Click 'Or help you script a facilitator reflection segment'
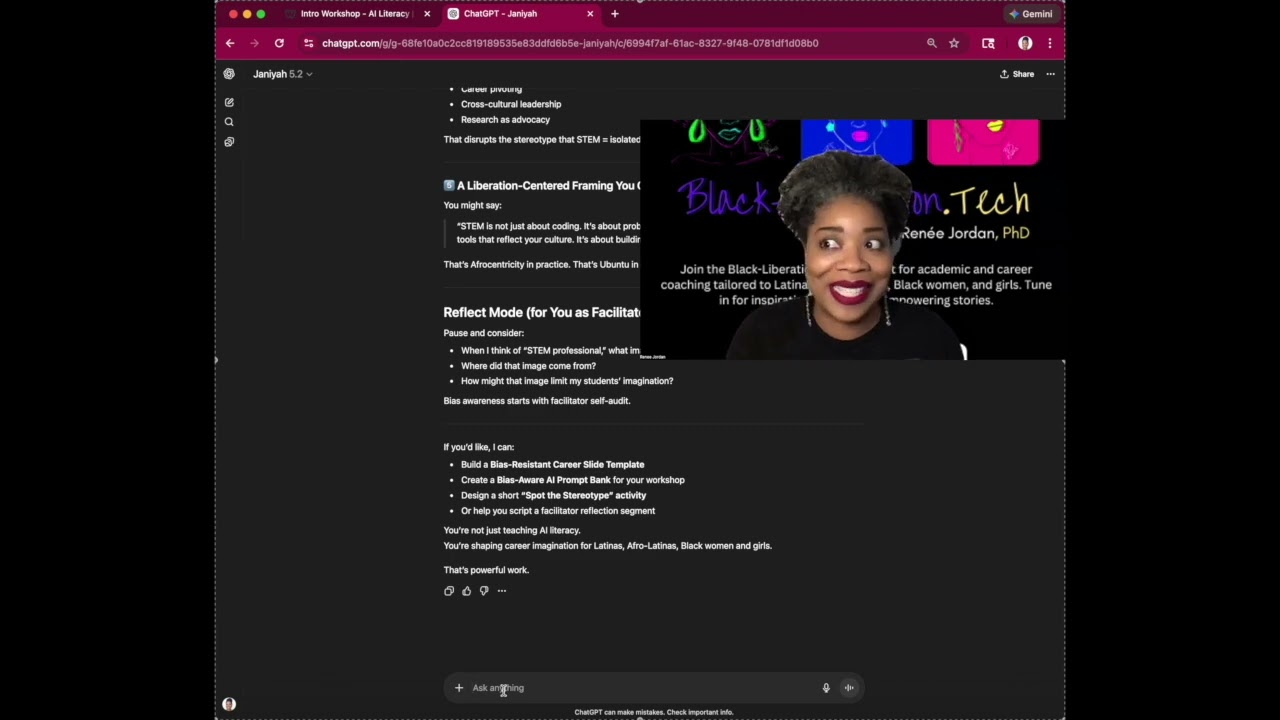The width and height of the screenshot is (1280, 720). (x=558, y=511)
